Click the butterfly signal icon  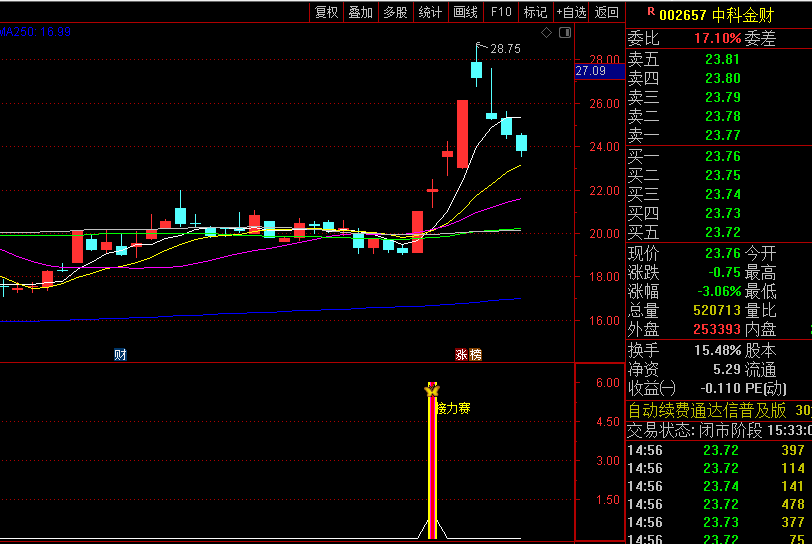pos(432,390)
